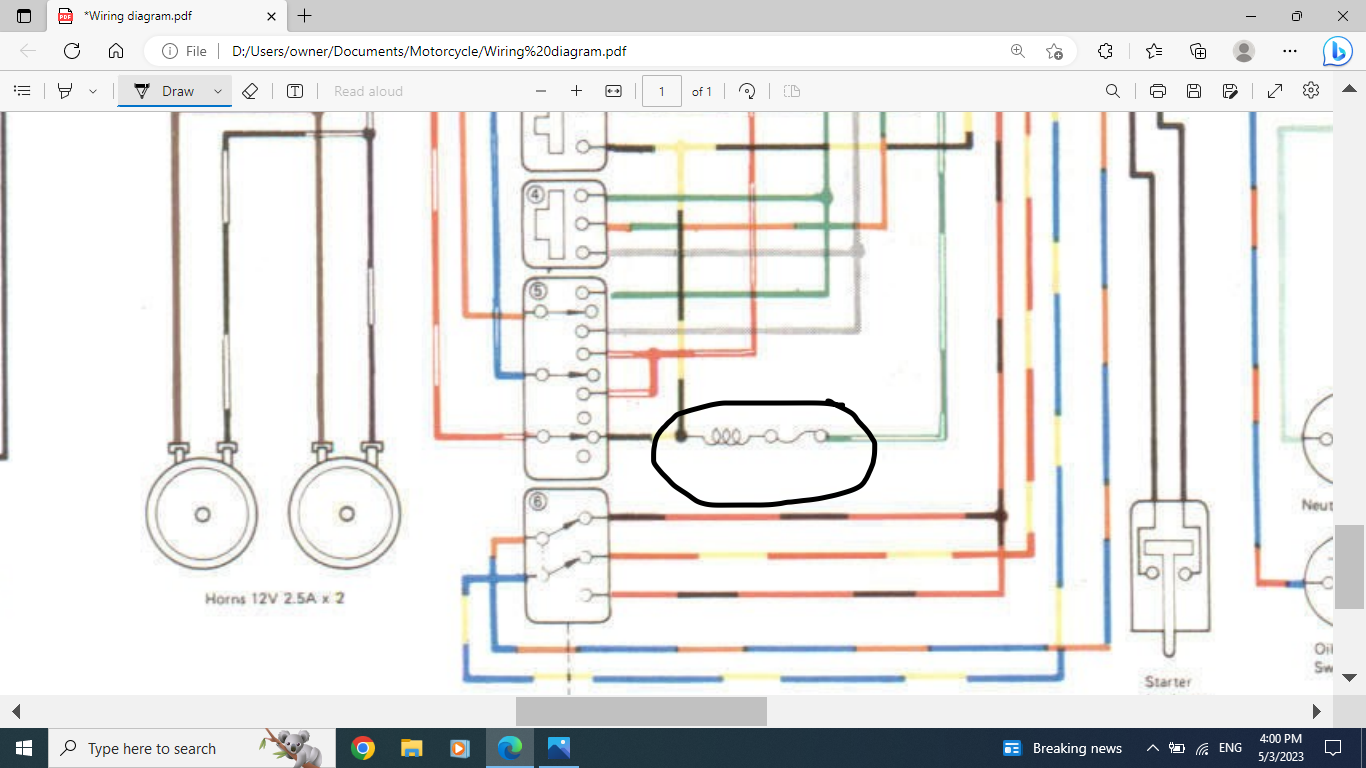This screenshot has width=1366, height=768.
Task: Click the page number input field
Action: pyautogui.click(x=661, y=91)
